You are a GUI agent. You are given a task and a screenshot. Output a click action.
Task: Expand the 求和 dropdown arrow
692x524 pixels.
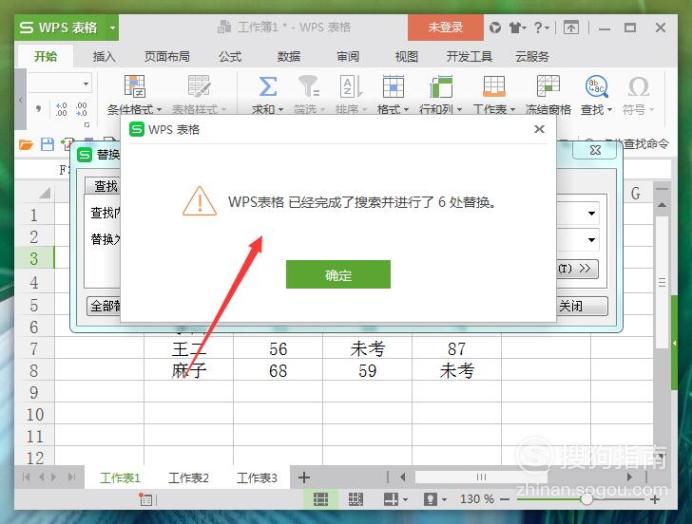point(280,109)
